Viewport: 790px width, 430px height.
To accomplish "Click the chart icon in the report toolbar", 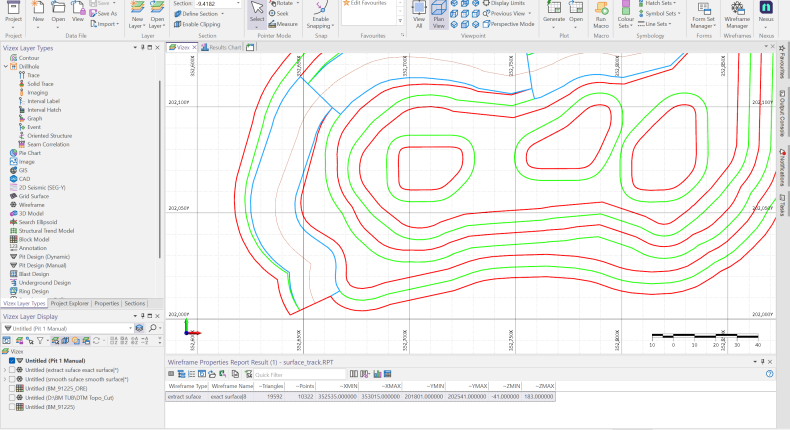I will pos(377,374).
